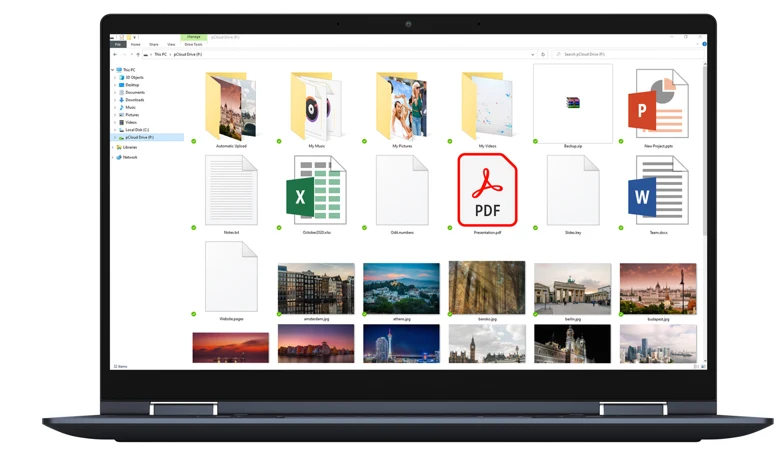Viewport: 783px width, 460px height.
Task: Open the My Music folder
Action: tap(317, 107)
